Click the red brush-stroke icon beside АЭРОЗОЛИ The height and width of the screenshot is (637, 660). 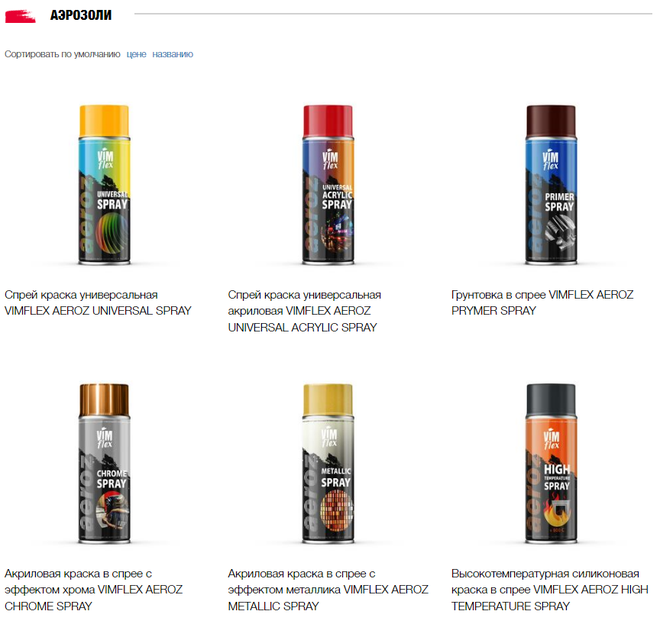pos(20,16)
